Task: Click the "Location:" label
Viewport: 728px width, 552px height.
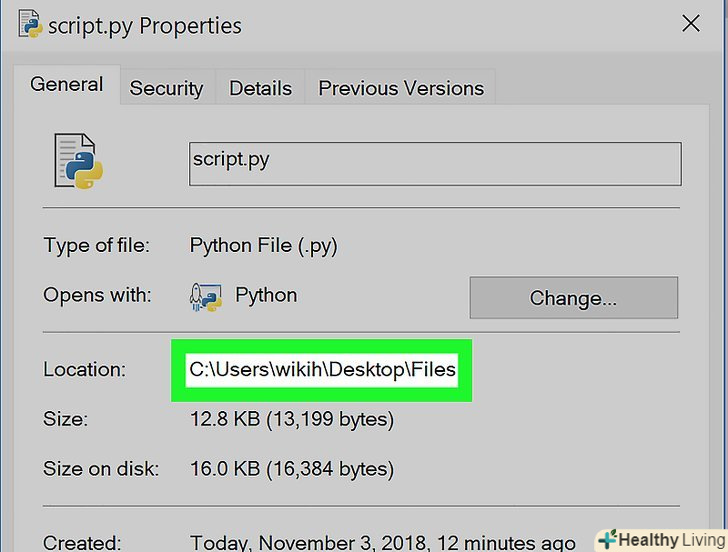Action: coord(84,370)
